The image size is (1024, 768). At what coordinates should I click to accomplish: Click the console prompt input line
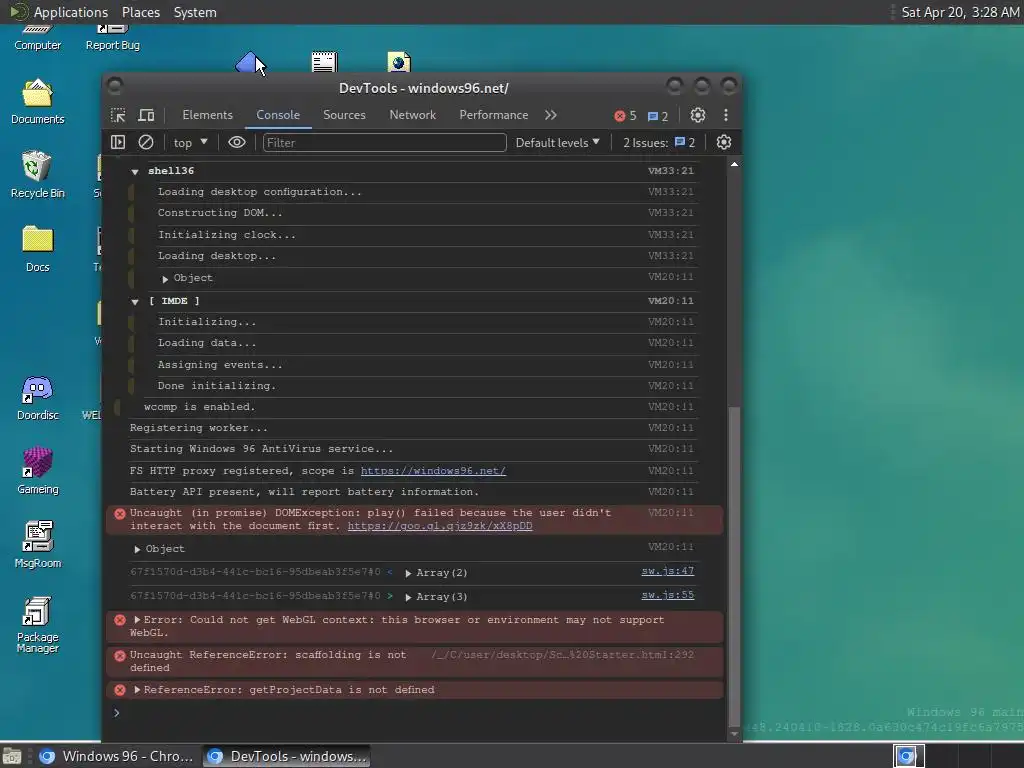point(418,713)
